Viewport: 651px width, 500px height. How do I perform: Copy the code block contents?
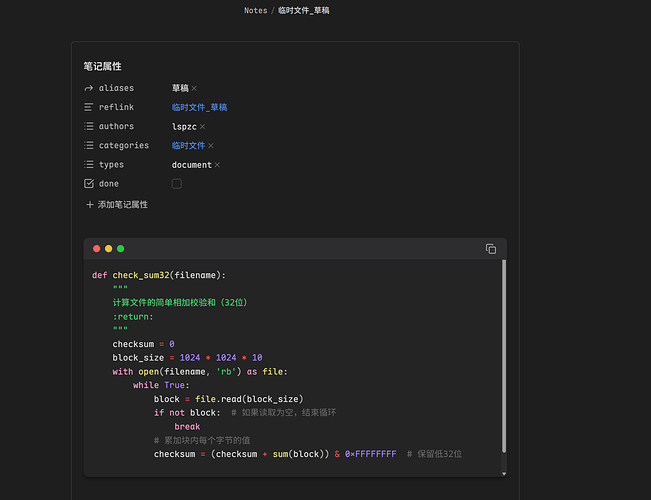tap(491, 249)
